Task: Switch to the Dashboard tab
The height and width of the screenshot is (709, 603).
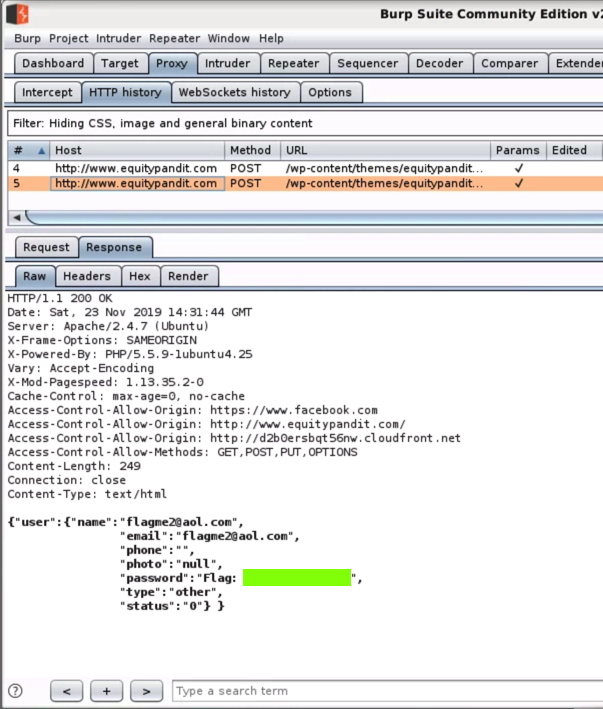Action: (x=53, y=63)
